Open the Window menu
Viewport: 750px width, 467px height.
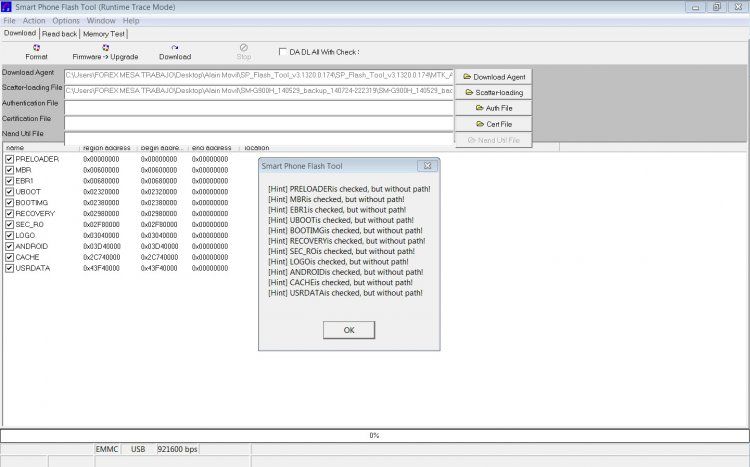(101, 21)
